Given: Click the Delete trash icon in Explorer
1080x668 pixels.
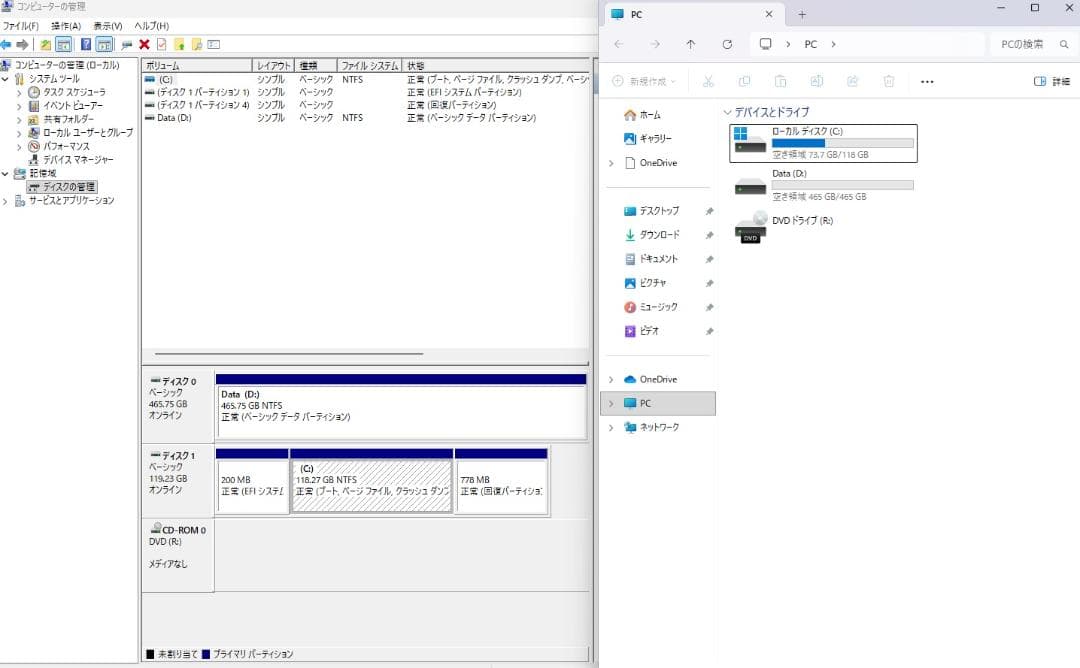Looking at the screenshot, I should [x=889, y=81].
